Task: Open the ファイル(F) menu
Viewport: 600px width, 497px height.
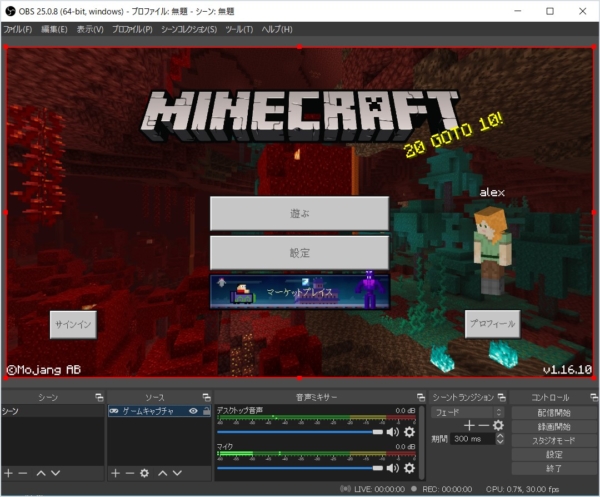Action: click(18, 29)
